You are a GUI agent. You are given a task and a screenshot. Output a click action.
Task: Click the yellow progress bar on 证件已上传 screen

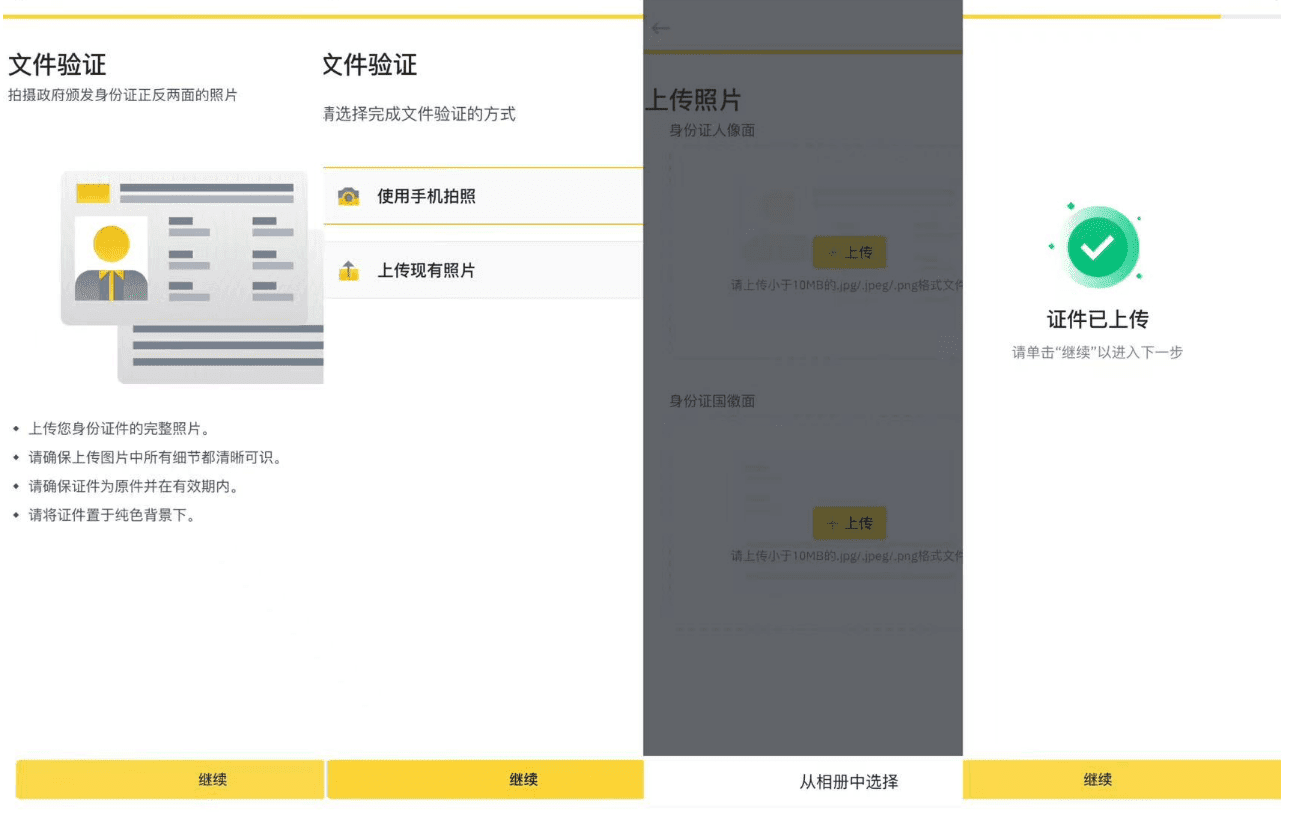pyautogui.click(x=1092, y=16)
